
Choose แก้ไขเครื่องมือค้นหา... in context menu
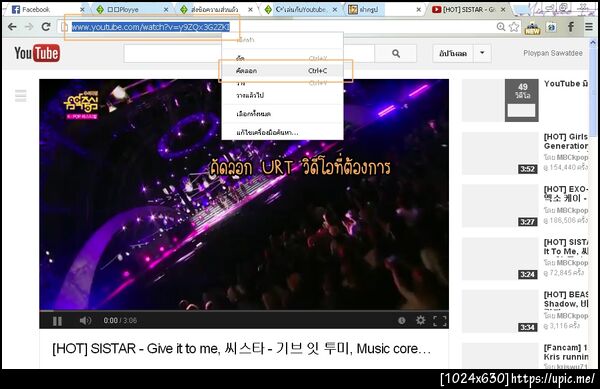coord(282,133)
